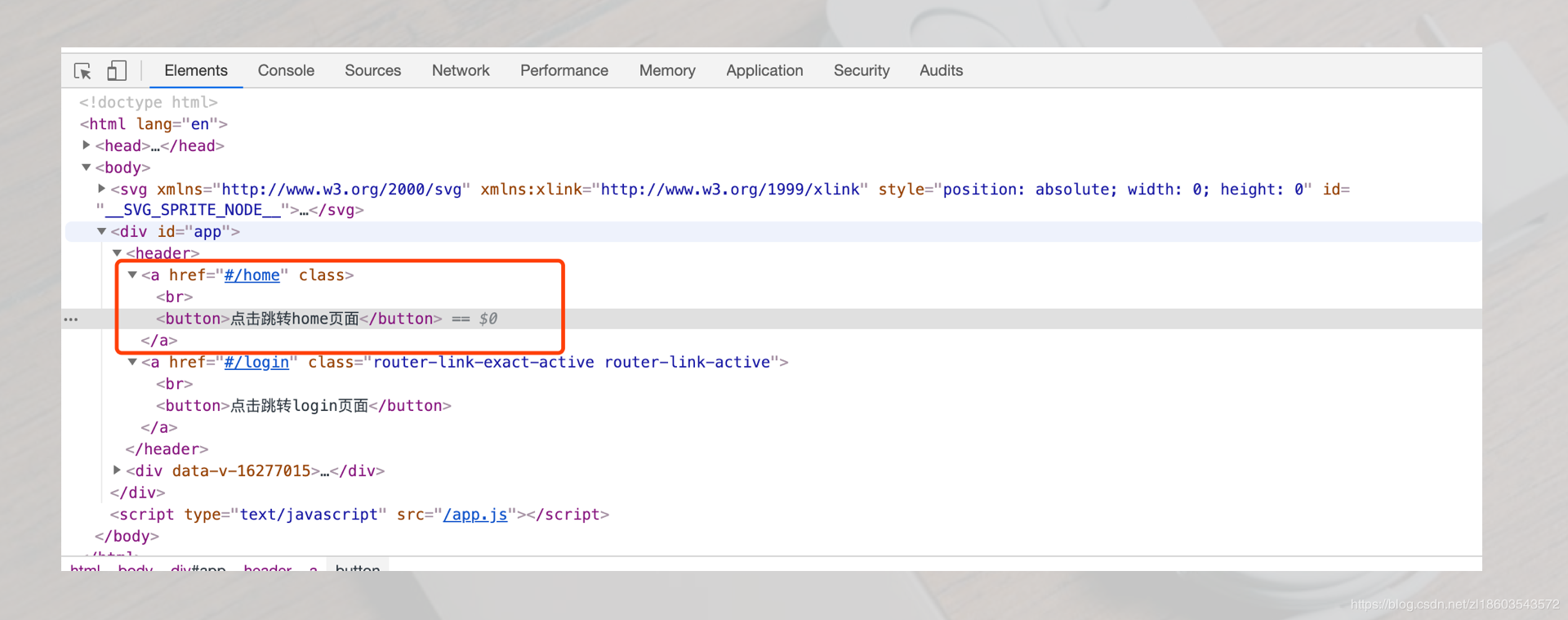Expand the head element
The height and width of the screenshot is (620, 1568).
(87, 145)
